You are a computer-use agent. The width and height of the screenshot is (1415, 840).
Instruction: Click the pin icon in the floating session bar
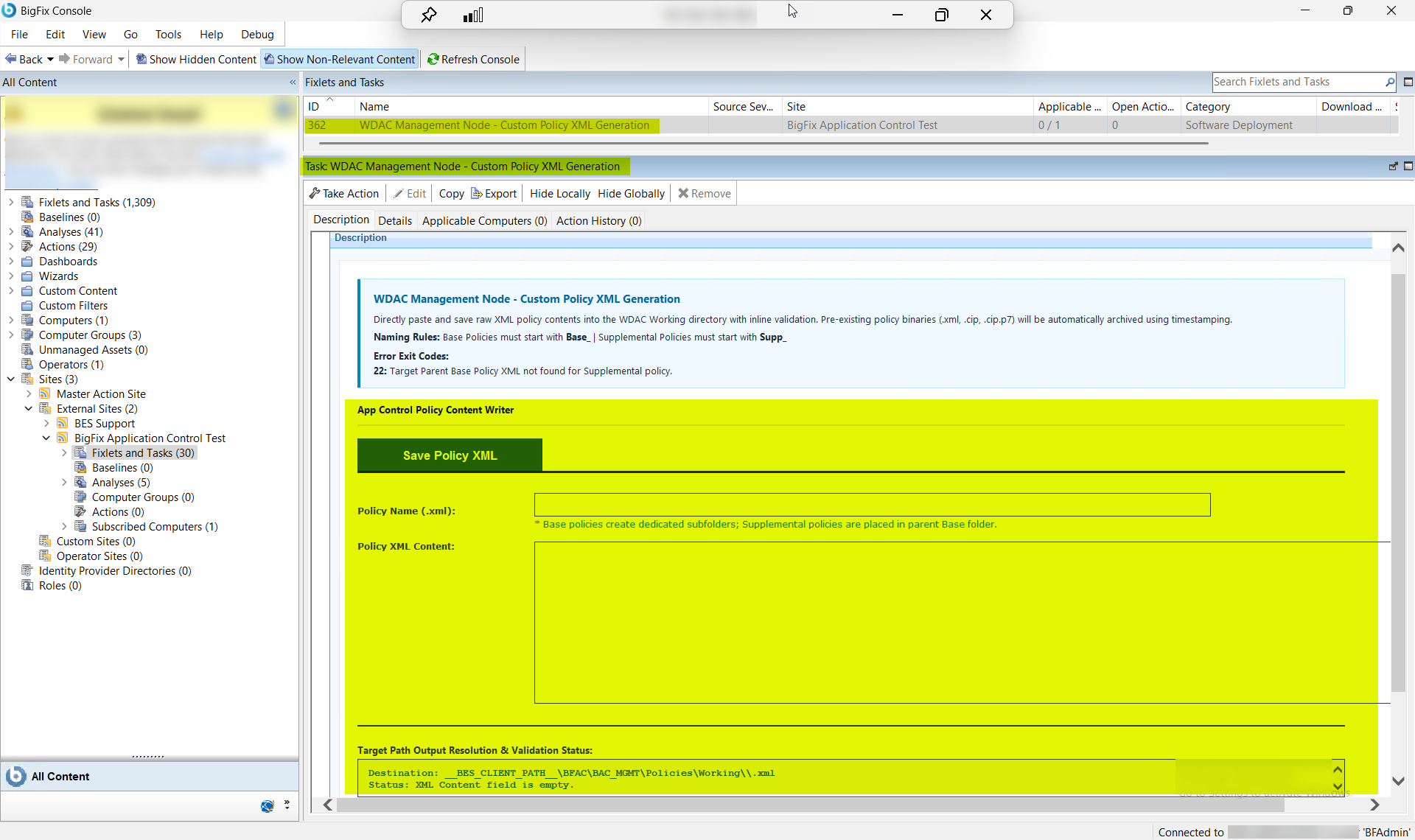click(429, 15)
